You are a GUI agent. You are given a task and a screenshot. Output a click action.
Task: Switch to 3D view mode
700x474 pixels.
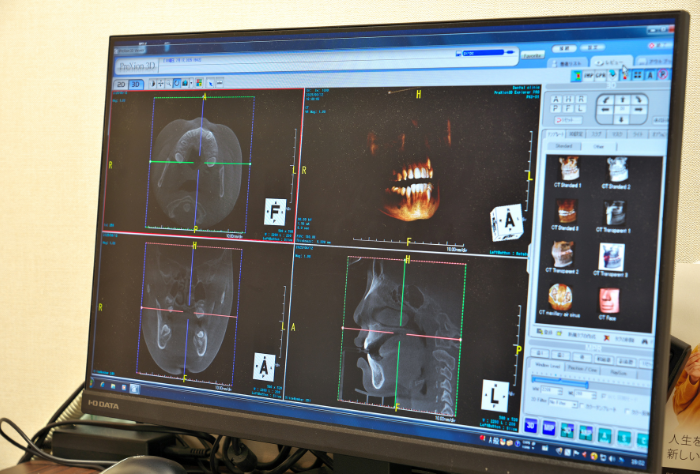coord(135,84)
